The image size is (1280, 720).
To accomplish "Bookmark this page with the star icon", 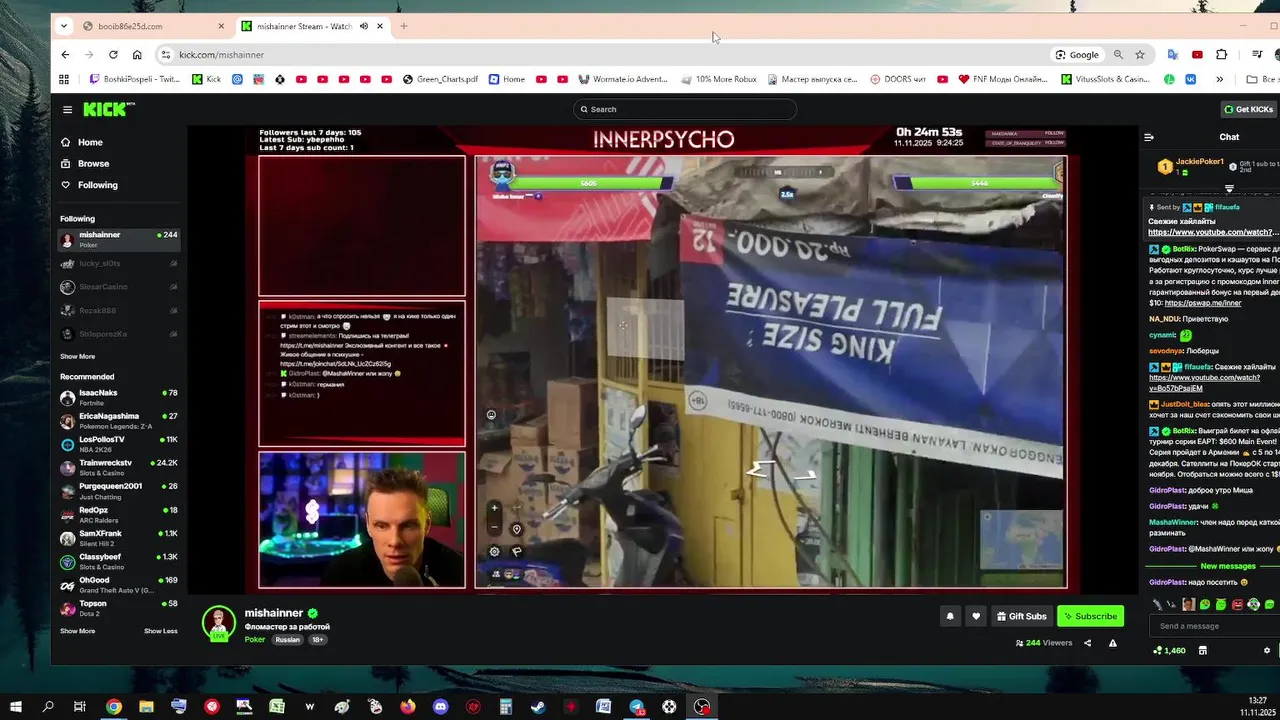I will (1140, 55).
